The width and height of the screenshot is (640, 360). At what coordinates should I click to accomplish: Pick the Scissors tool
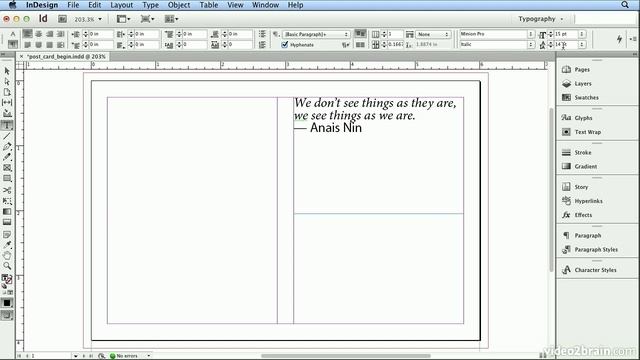7,190
